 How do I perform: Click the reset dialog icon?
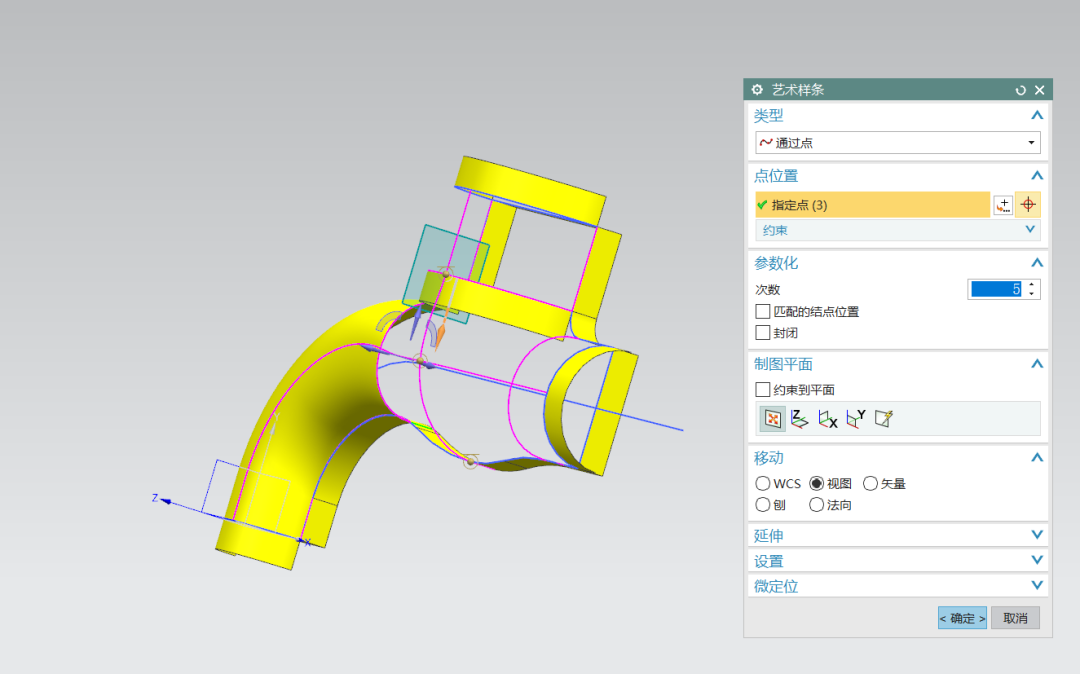click(1020, 90)
